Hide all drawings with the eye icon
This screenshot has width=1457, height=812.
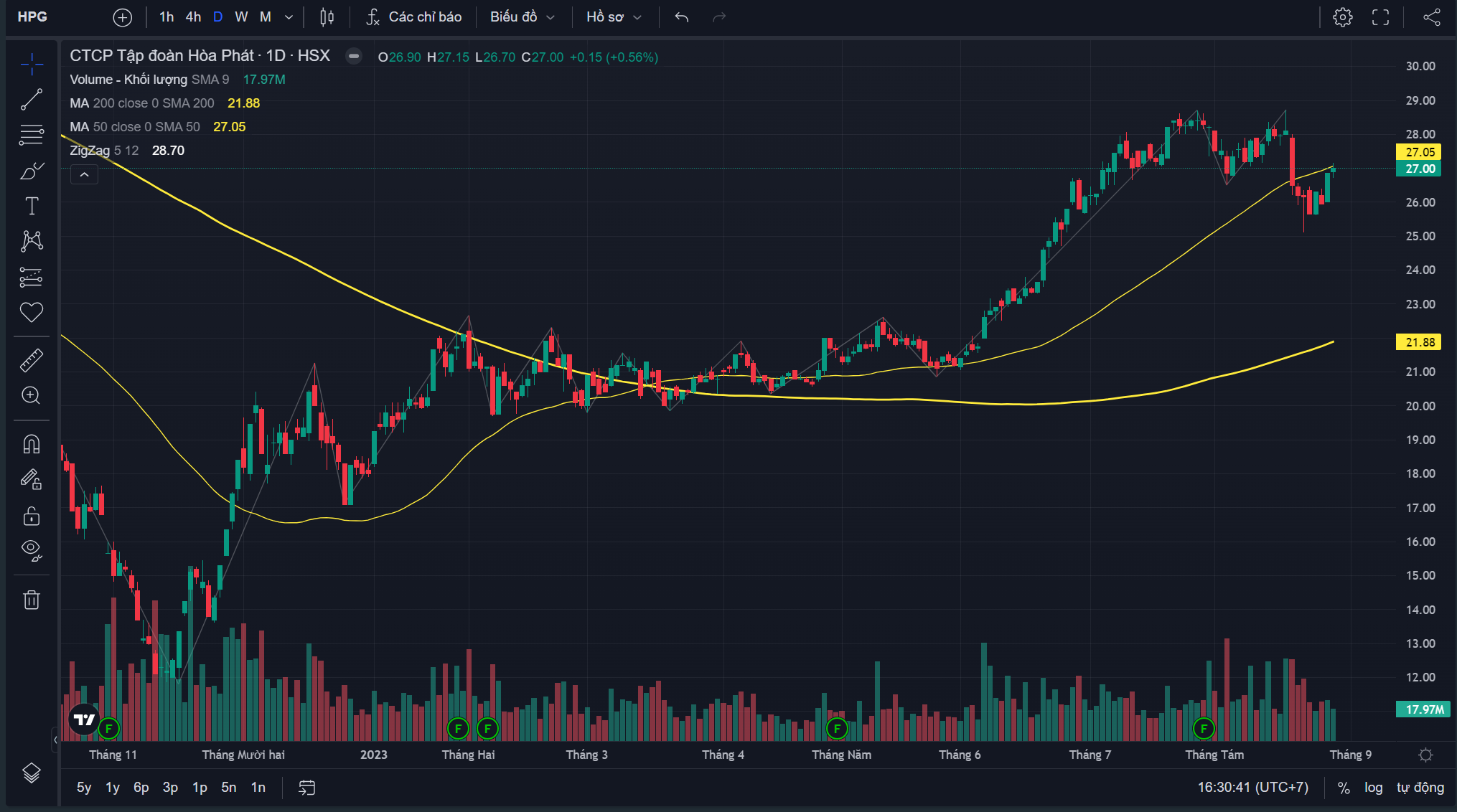coord(32,550)
